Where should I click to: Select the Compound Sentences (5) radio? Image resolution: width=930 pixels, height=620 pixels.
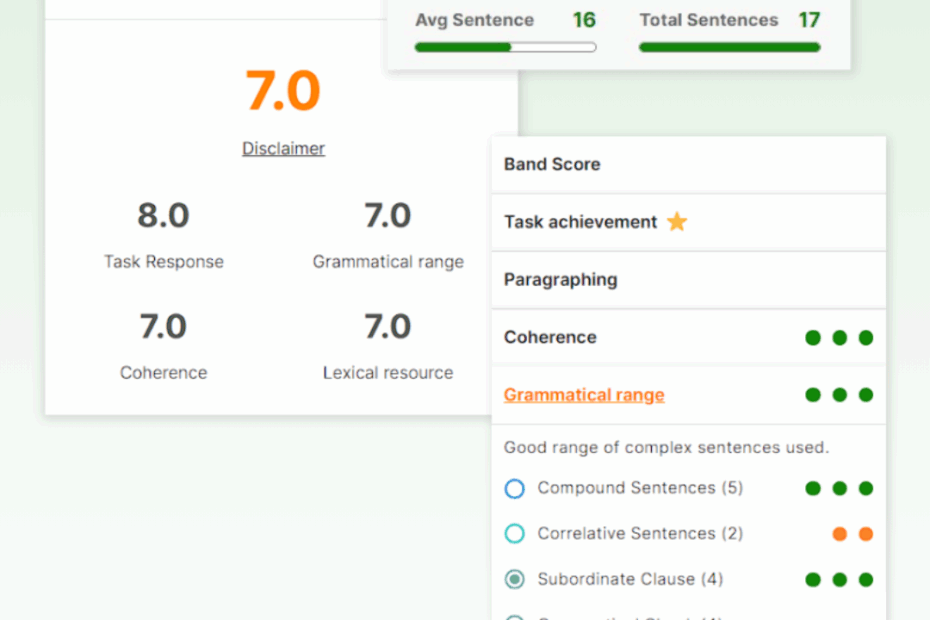coord(514,488)
